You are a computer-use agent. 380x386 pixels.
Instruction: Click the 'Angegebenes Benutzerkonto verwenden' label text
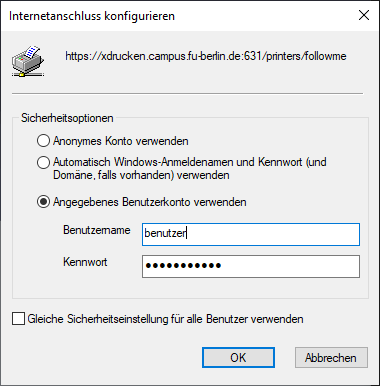pos(150,202)
